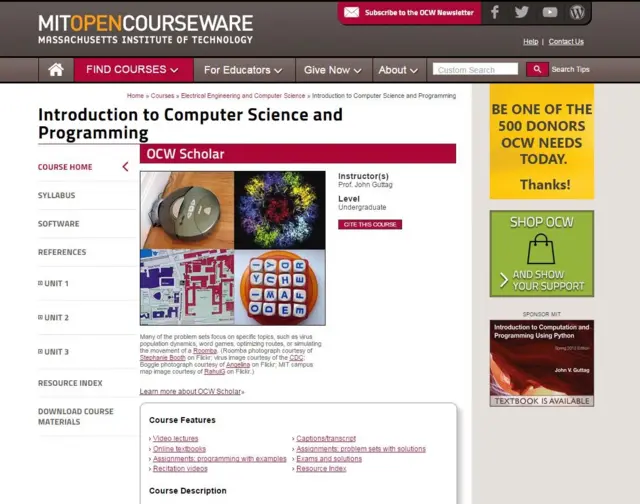This screenshot has height=504, width=640.
Task: Click the newsletter envelope icon
Action: (351, 13)
